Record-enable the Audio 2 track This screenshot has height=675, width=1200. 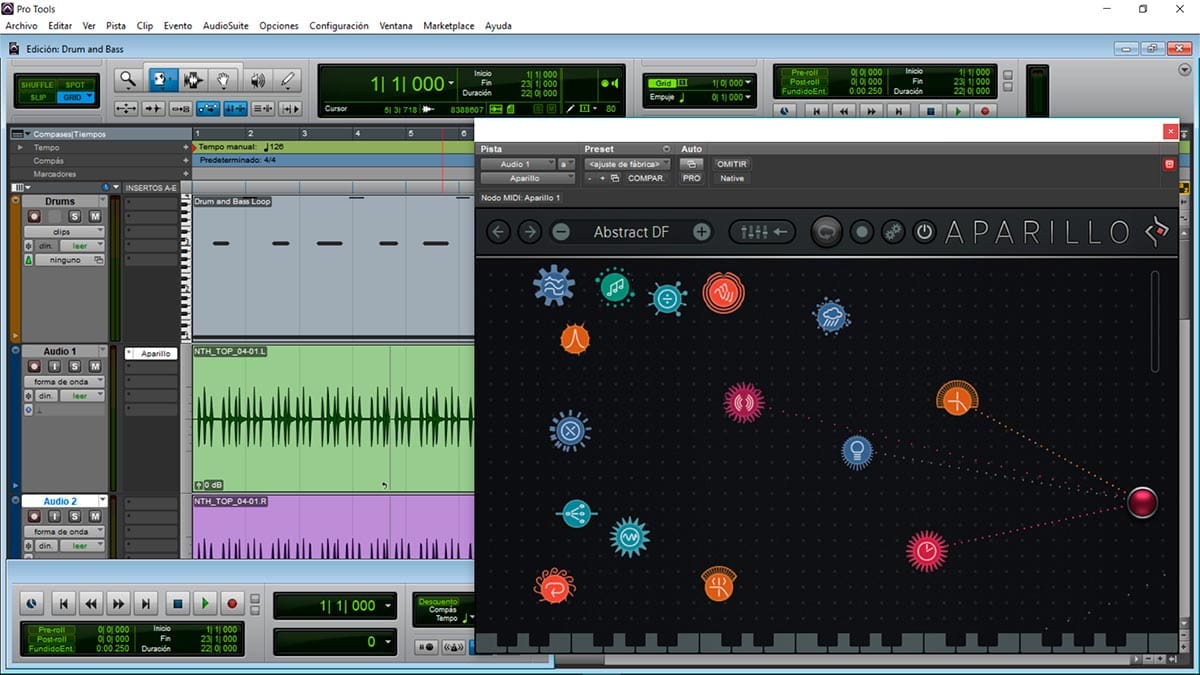tap(34, 516)
